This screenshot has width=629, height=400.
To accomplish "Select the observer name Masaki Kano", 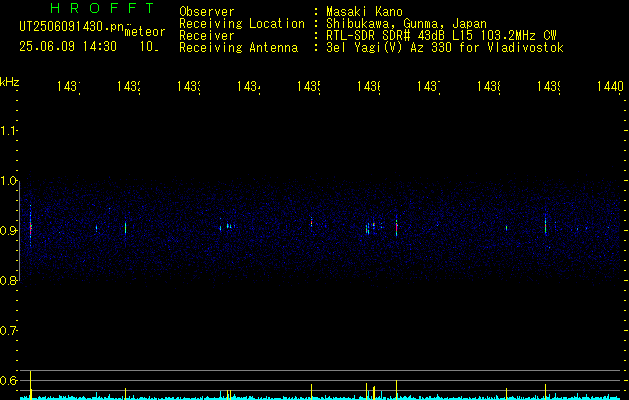I will (364, 12).
